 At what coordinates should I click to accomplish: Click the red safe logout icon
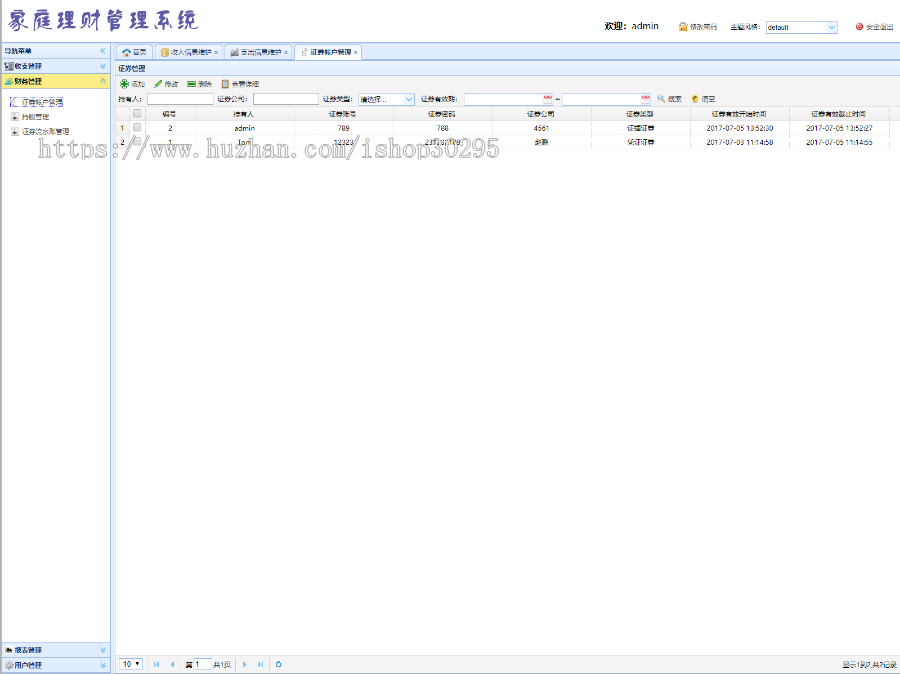point(859,26)
